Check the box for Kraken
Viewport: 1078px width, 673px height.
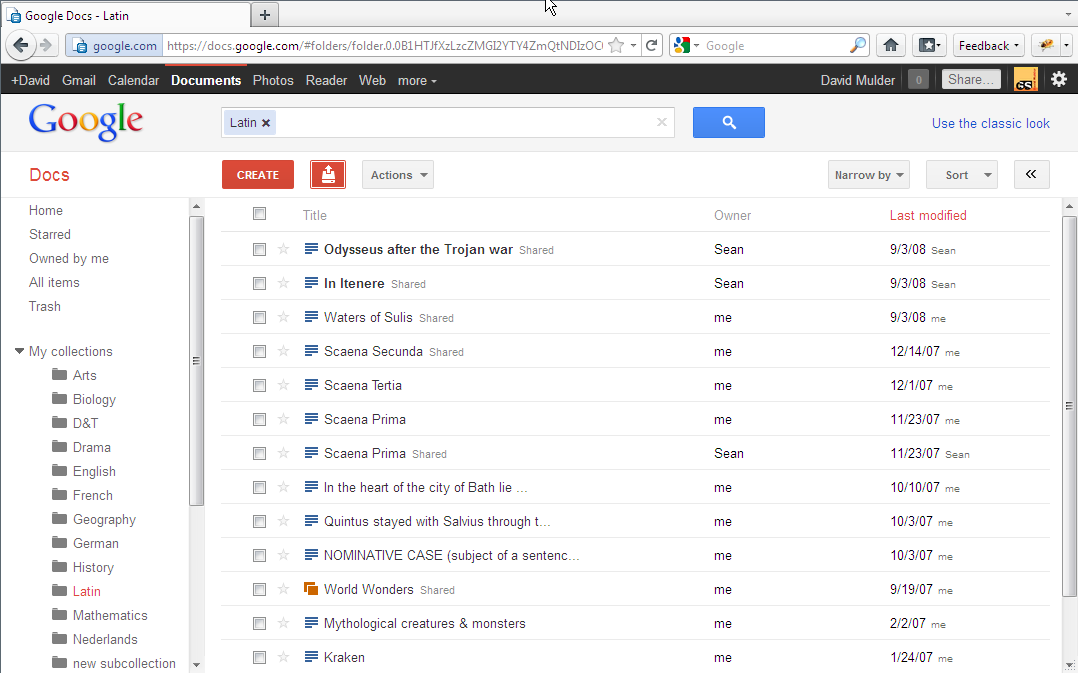(259, 658)
